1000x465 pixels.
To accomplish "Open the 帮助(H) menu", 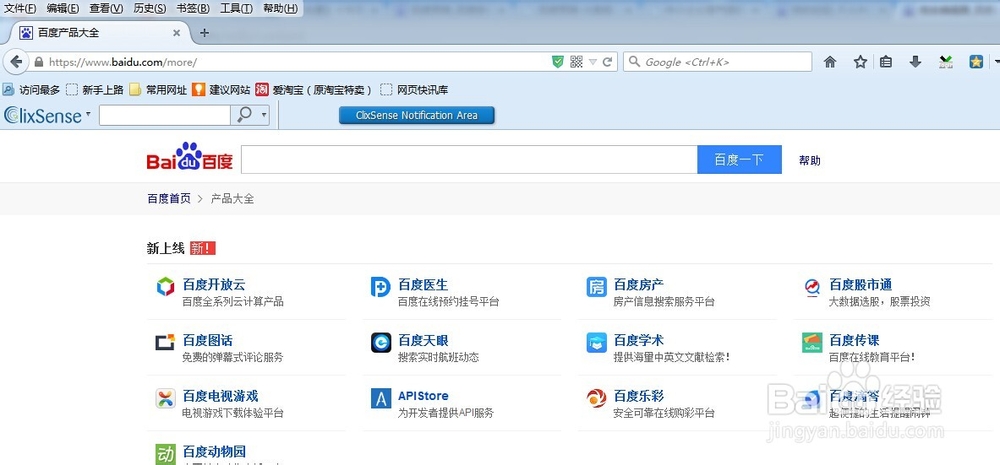I will click(280, 8).
